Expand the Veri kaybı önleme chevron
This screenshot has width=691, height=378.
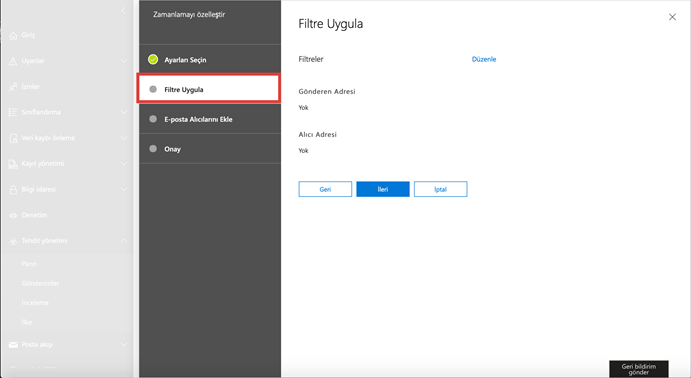coord(124,138)
